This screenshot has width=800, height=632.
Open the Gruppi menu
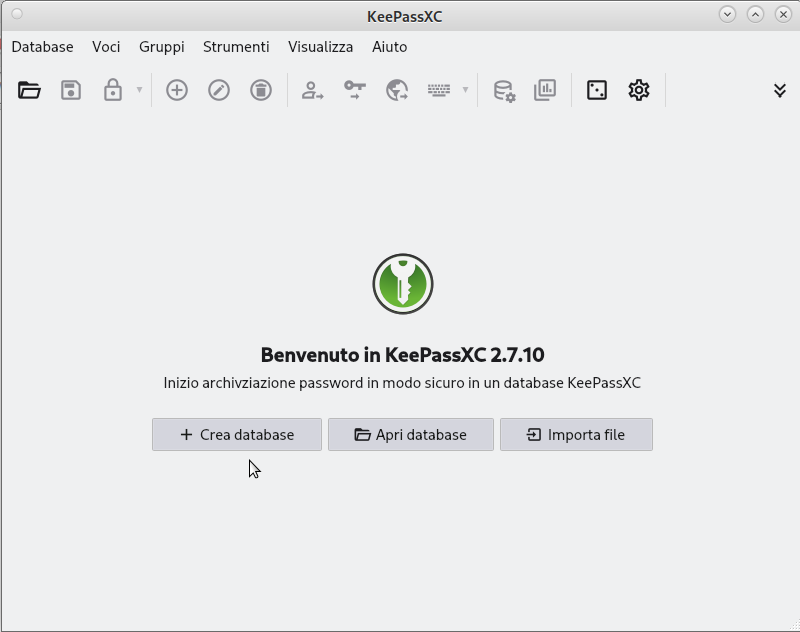pyautogui.click(x=162, y=47)
